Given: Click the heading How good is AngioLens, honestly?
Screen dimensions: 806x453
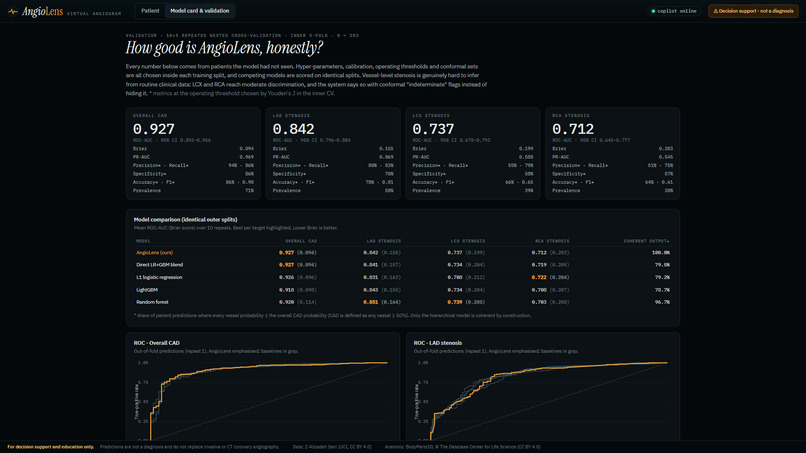Looking at the screenshot, I should pyautogui.click(x=224, y=48).
